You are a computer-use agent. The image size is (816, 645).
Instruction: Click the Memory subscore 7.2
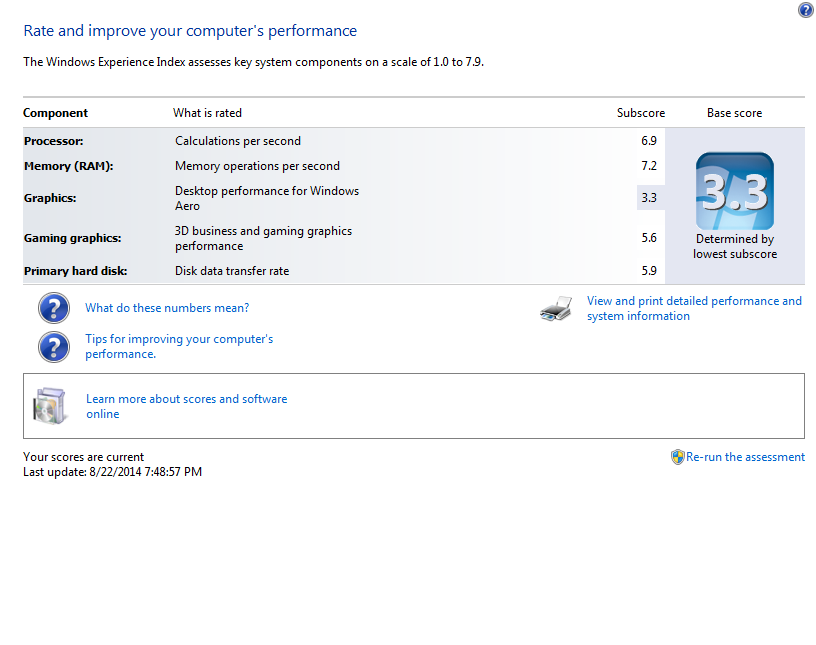649,166
